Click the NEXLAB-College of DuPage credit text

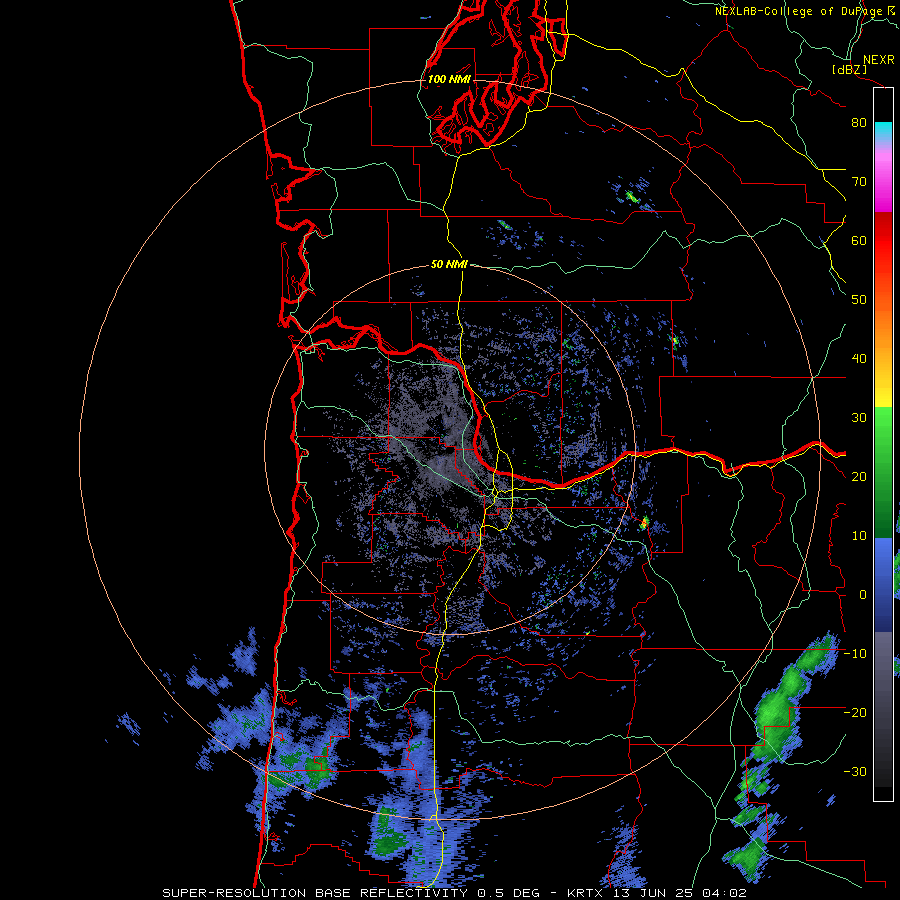(x=800, y=11)
